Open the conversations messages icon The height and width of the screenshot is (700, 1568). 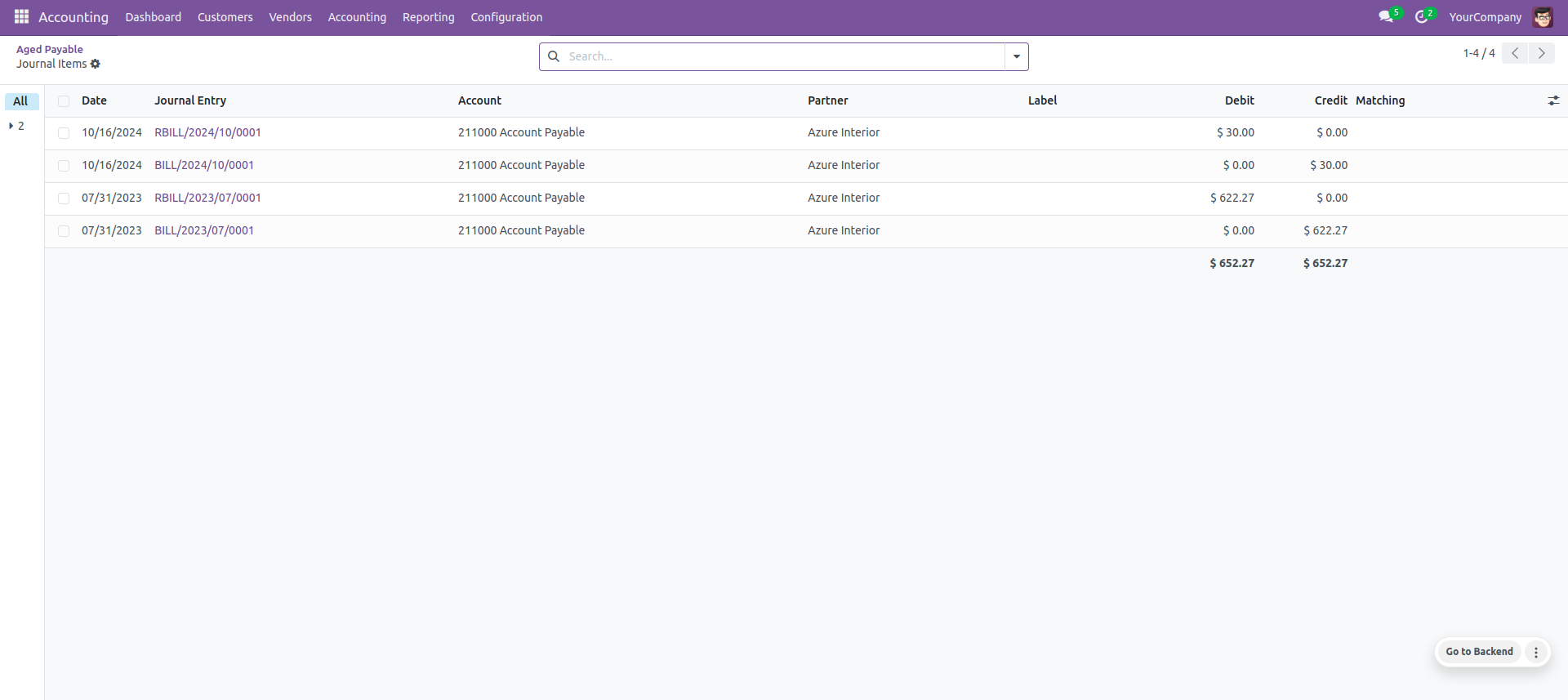pyautogui.click(x=1386, y=17)
